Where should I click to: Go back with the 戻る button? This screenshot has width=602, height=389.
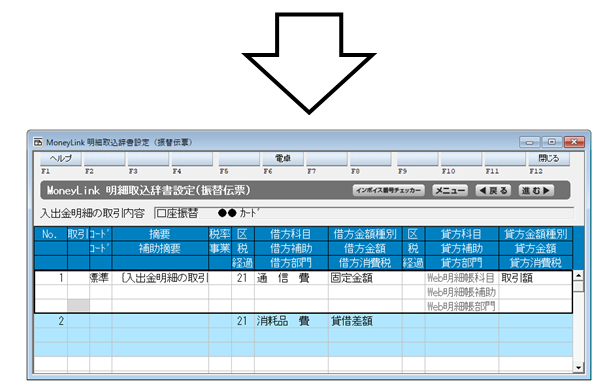[x=493, y=190]
